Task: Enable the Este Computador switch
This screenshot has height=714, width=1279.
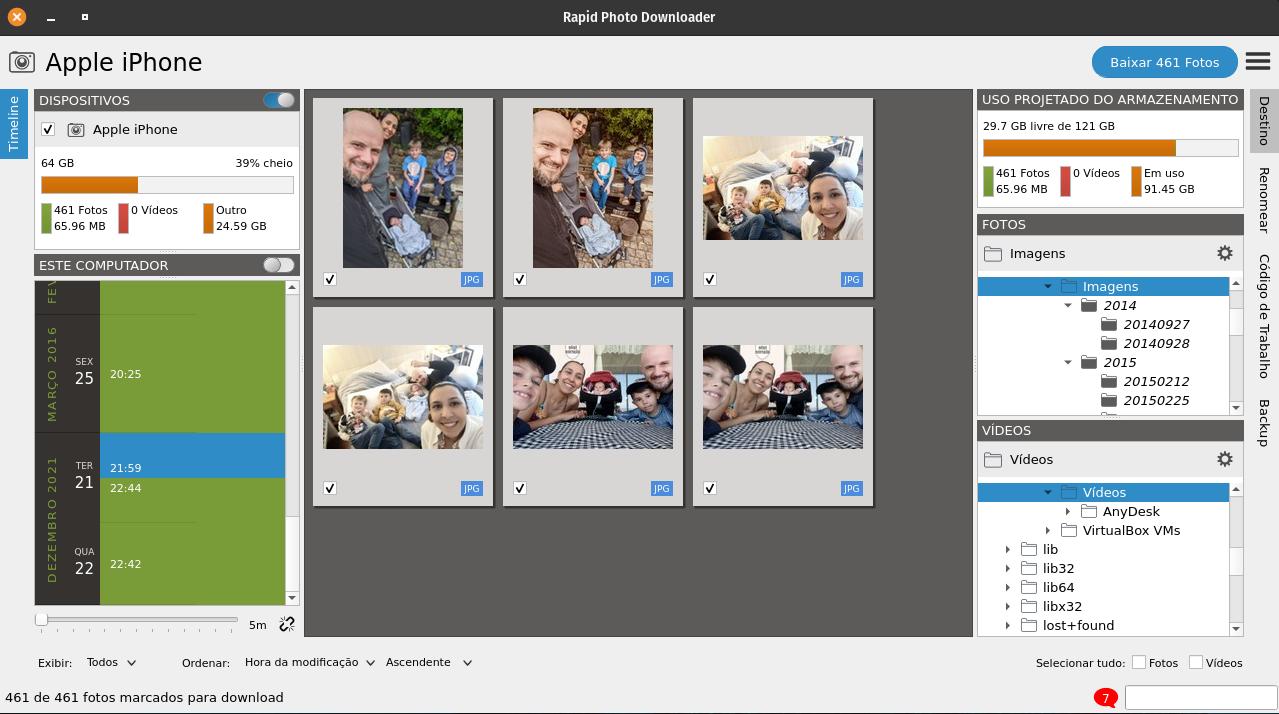Action: (x=279, y=265)
